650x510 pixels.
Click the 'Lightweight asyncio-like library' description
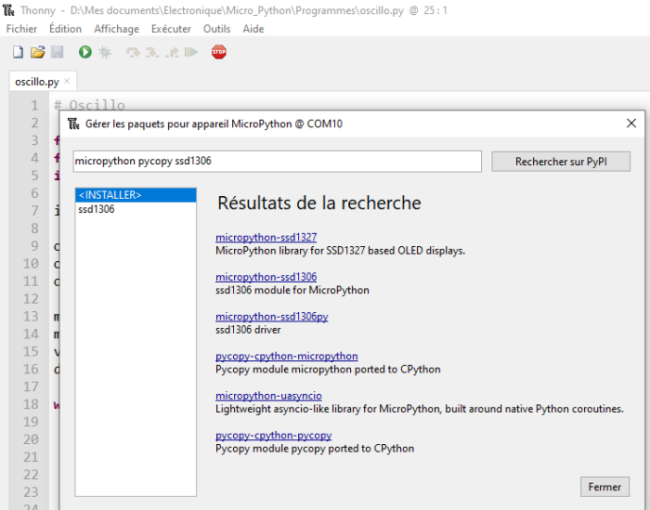419,409
